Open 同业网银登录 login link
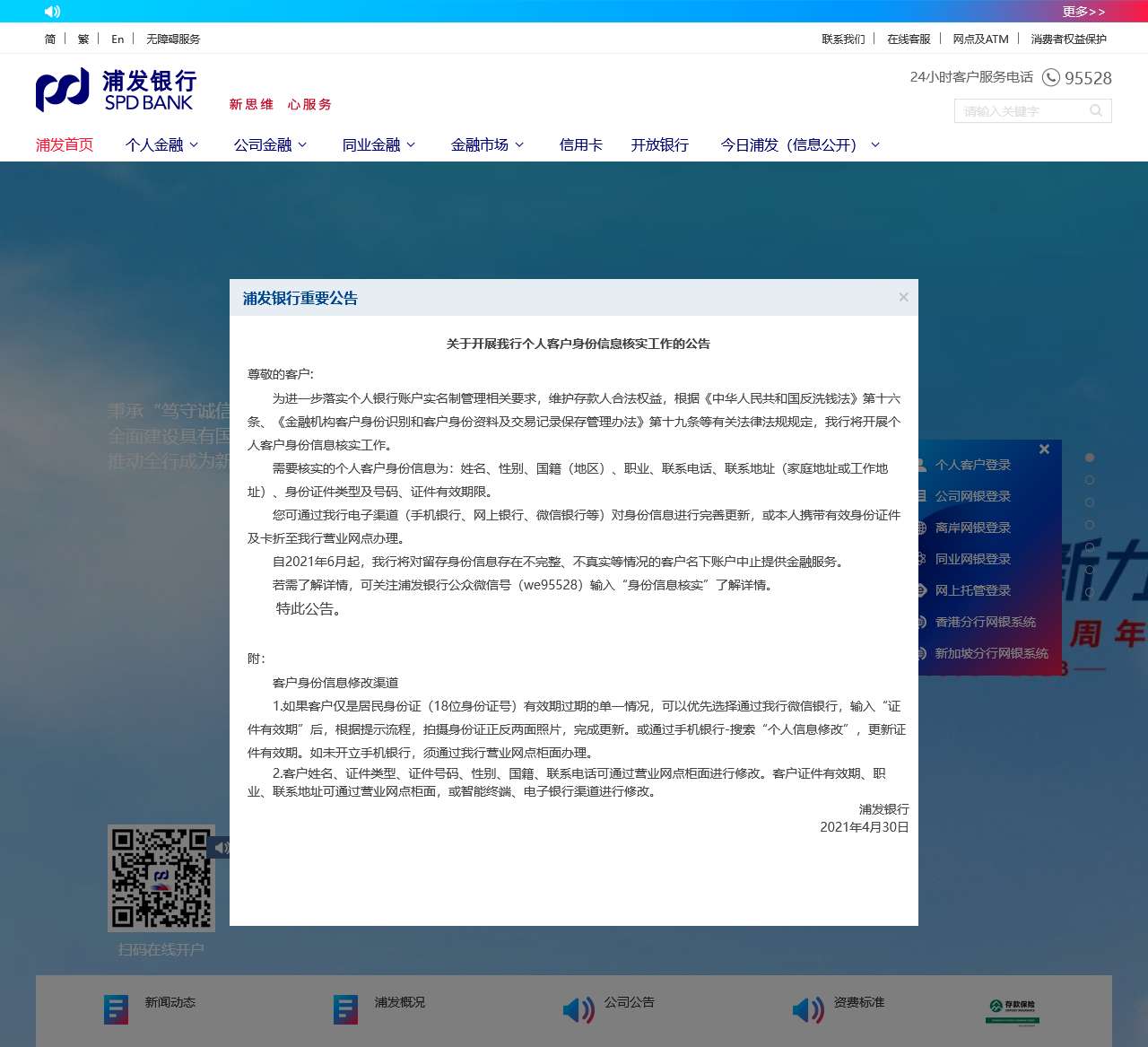Viewport: 1148px width, 1047px height. 972,559
